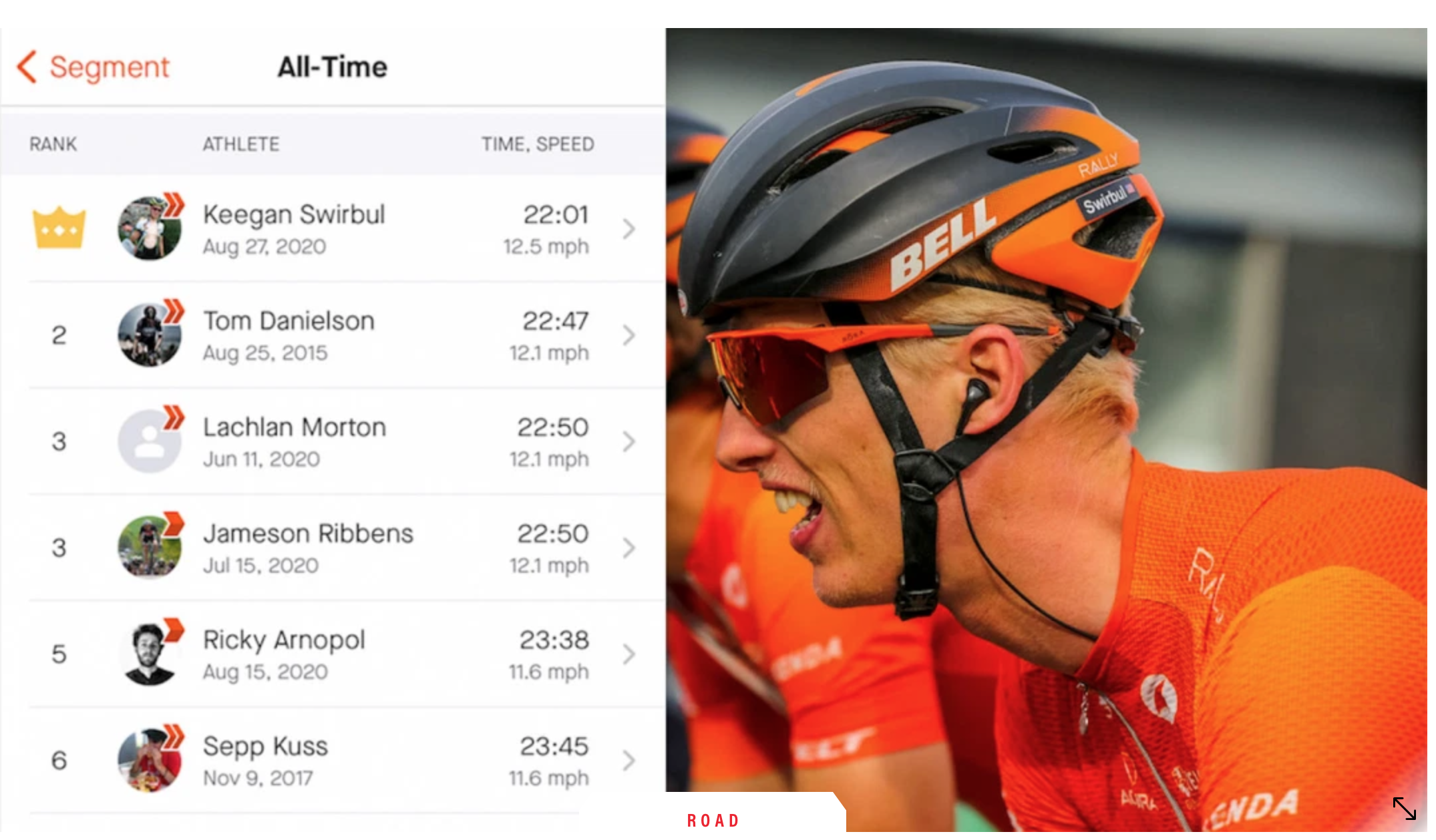Open Jameson Ribbens' profile picture
The width and height of the screenshot is (1436, 840).
tap(149, 548)
